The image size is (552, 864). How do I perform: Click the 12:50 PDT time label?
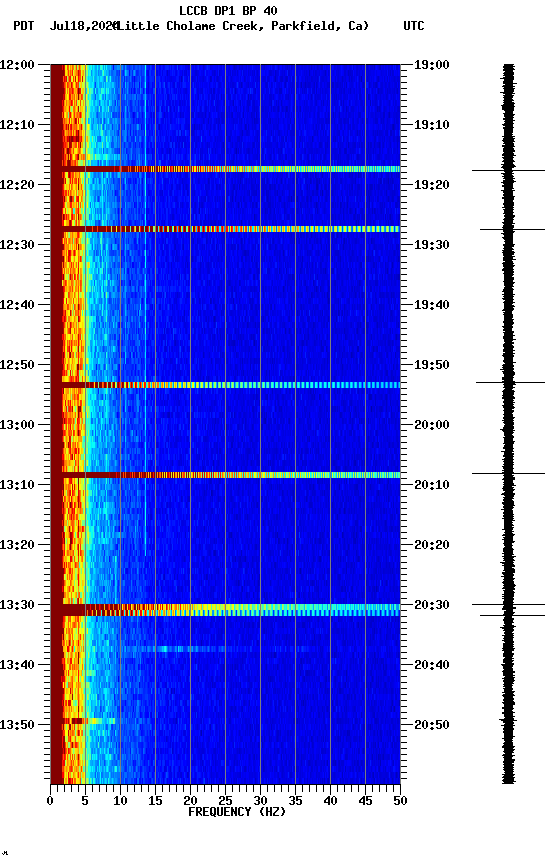point(17,365)
